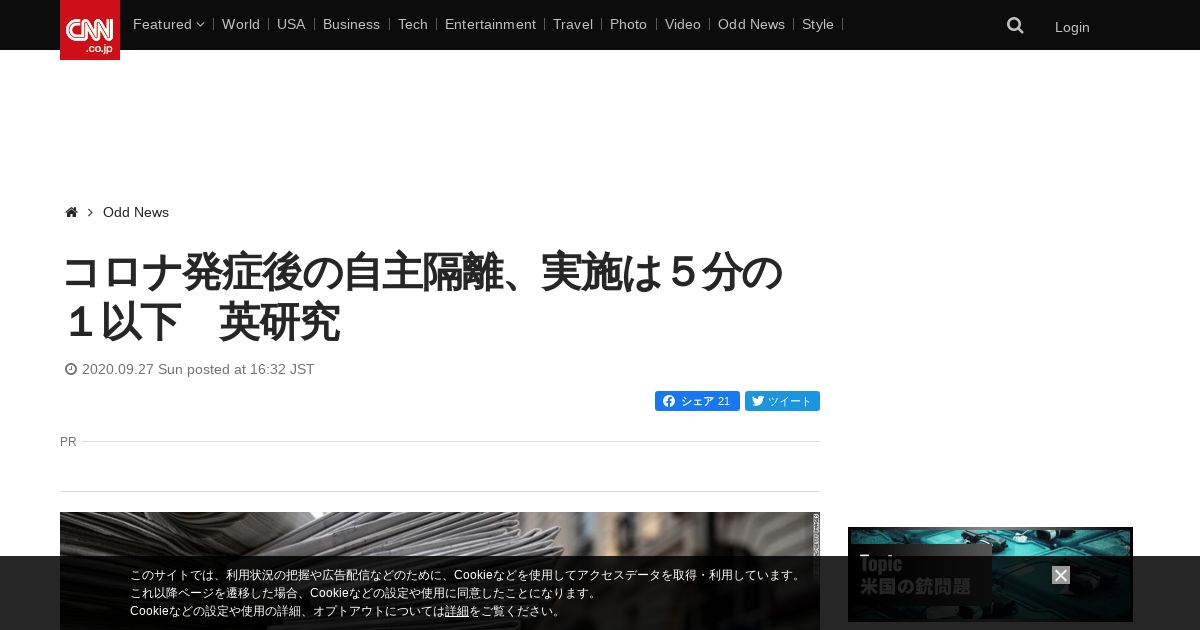Go to Video section
1200x630 pixels.
tap(683, 24)
